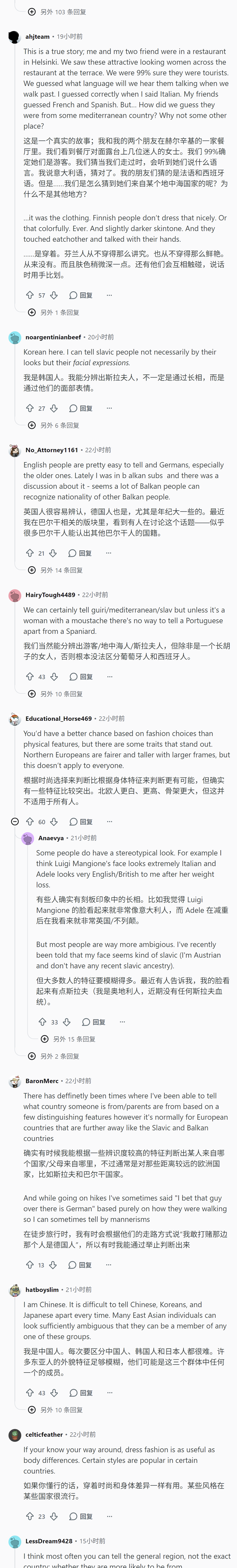Upvote noargentinianbeef's Korean comment
Viewport: 237px width, 1568px height.
point(30,408)
